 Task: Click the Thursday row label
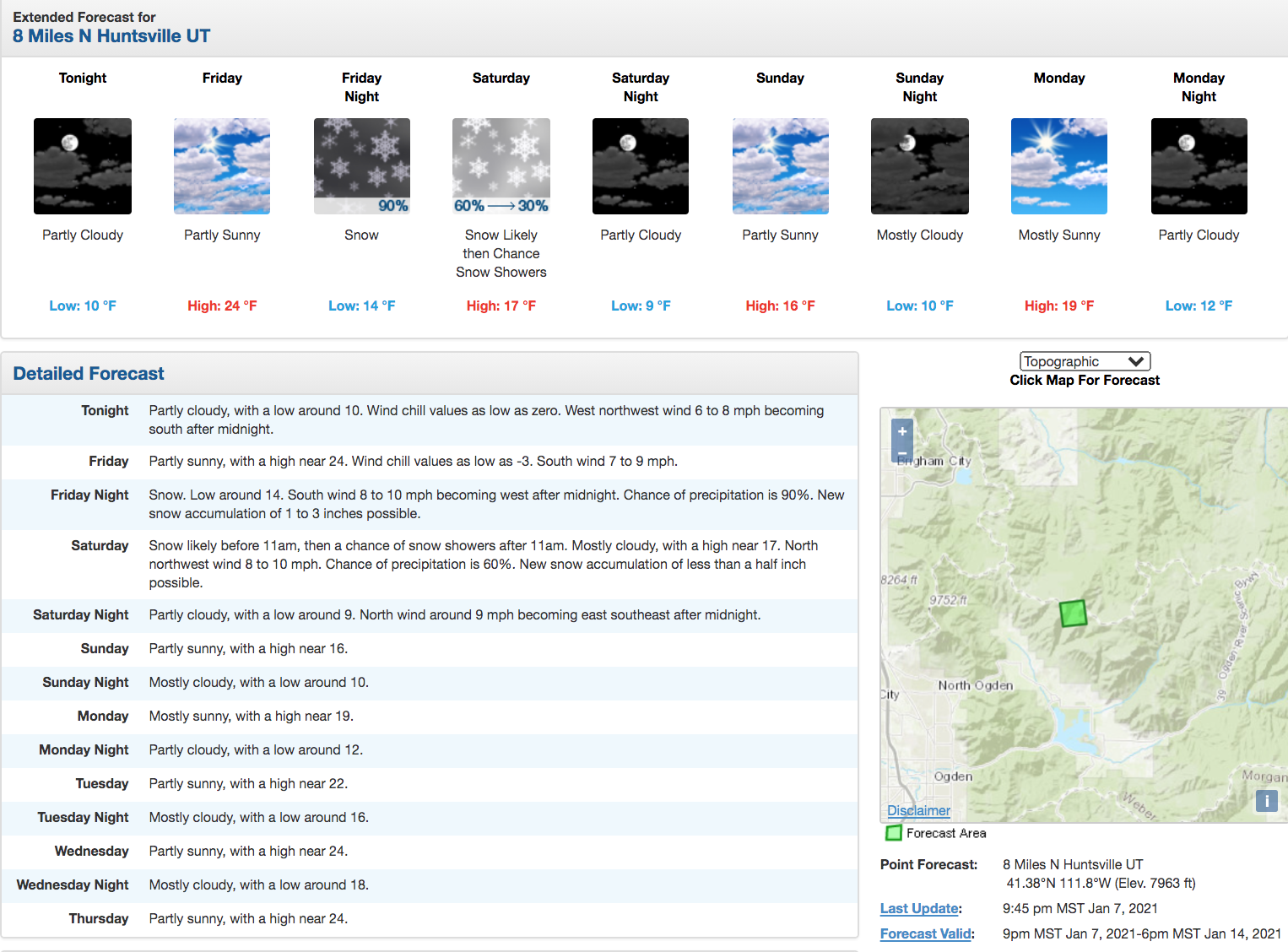pyautogui.click(x=99, y=918)
